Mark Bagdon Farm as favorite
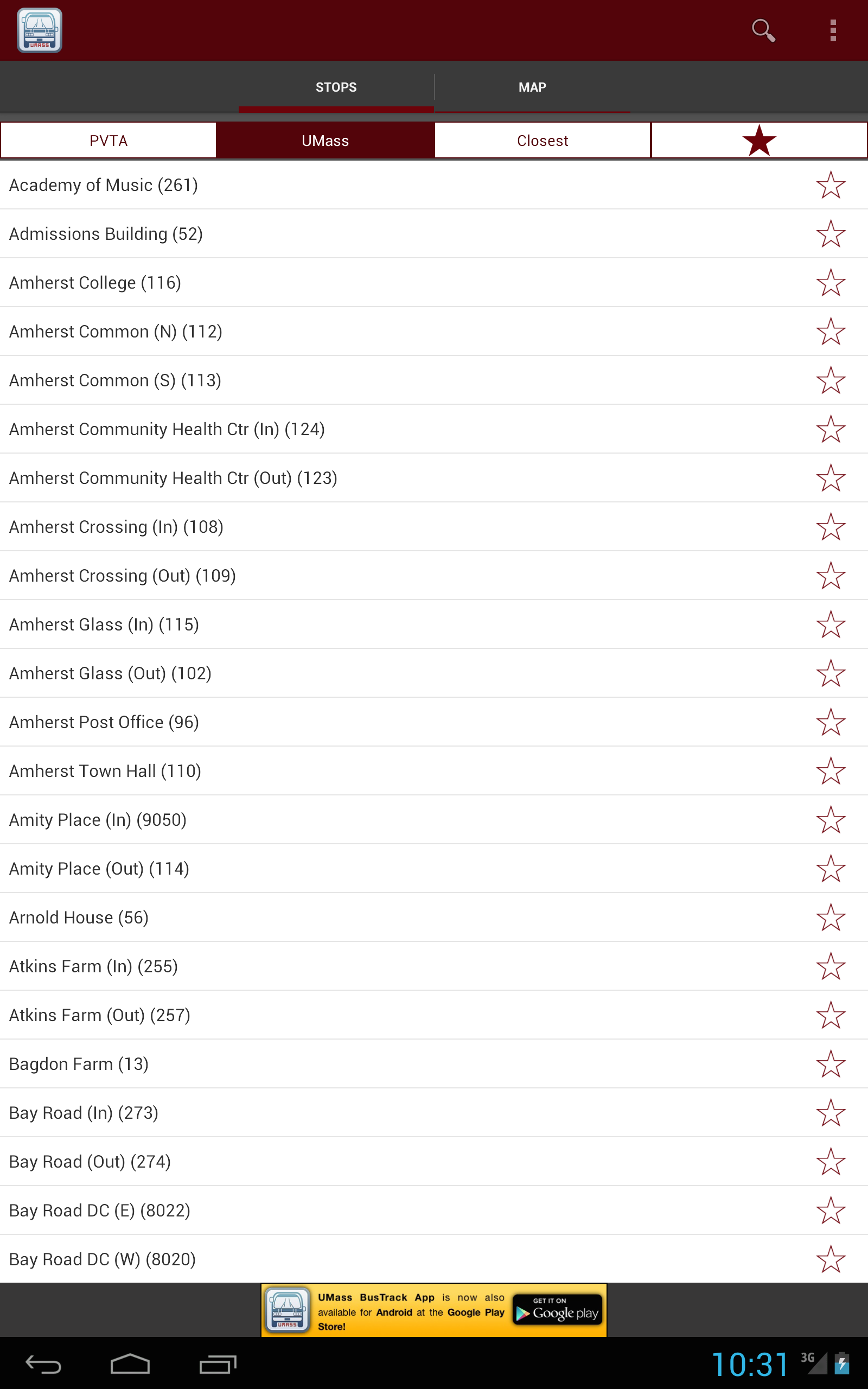 (830, 1063)
